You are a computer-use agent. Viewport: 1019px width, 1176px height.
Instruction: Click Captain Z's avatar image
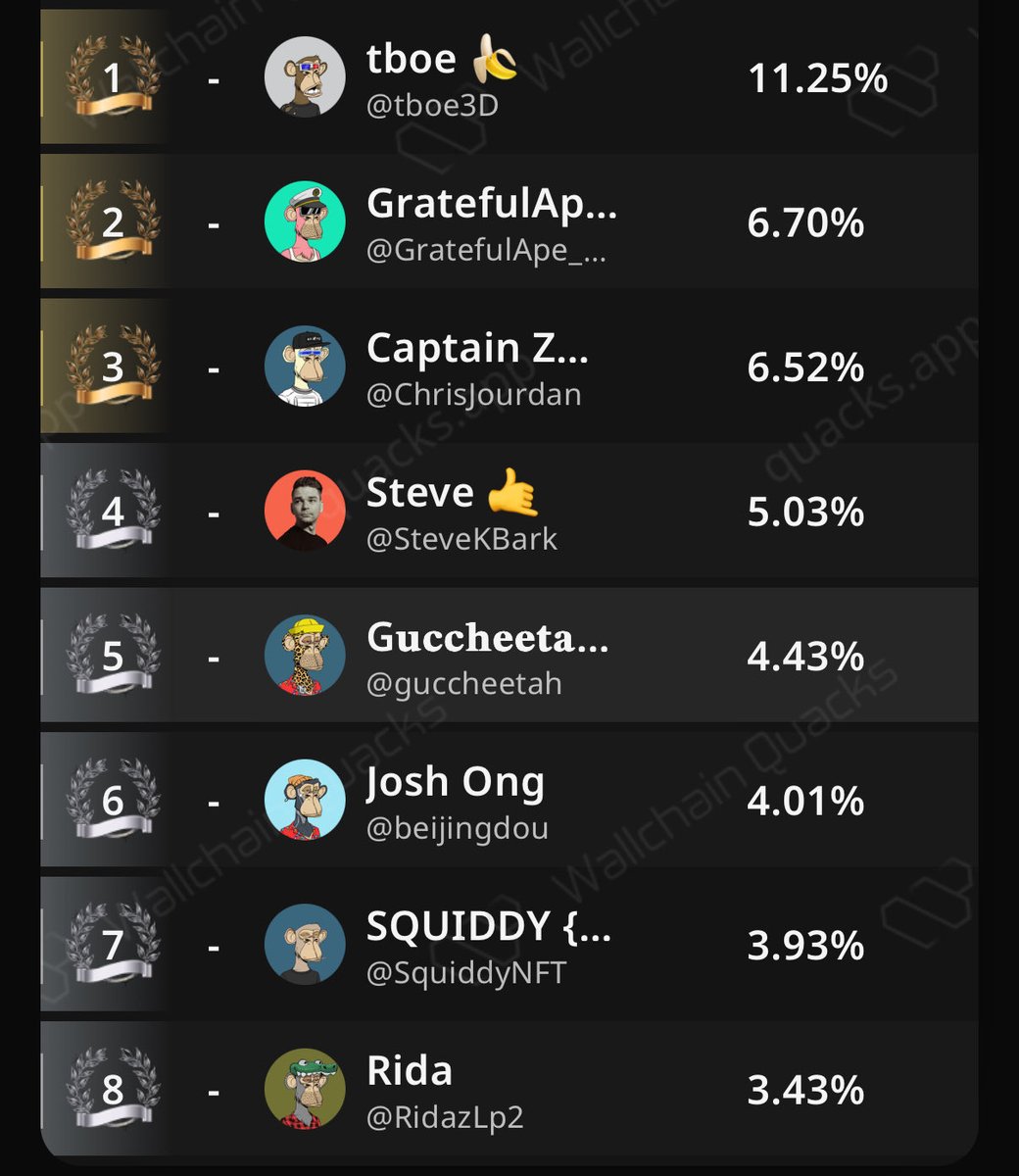(305, 367)
